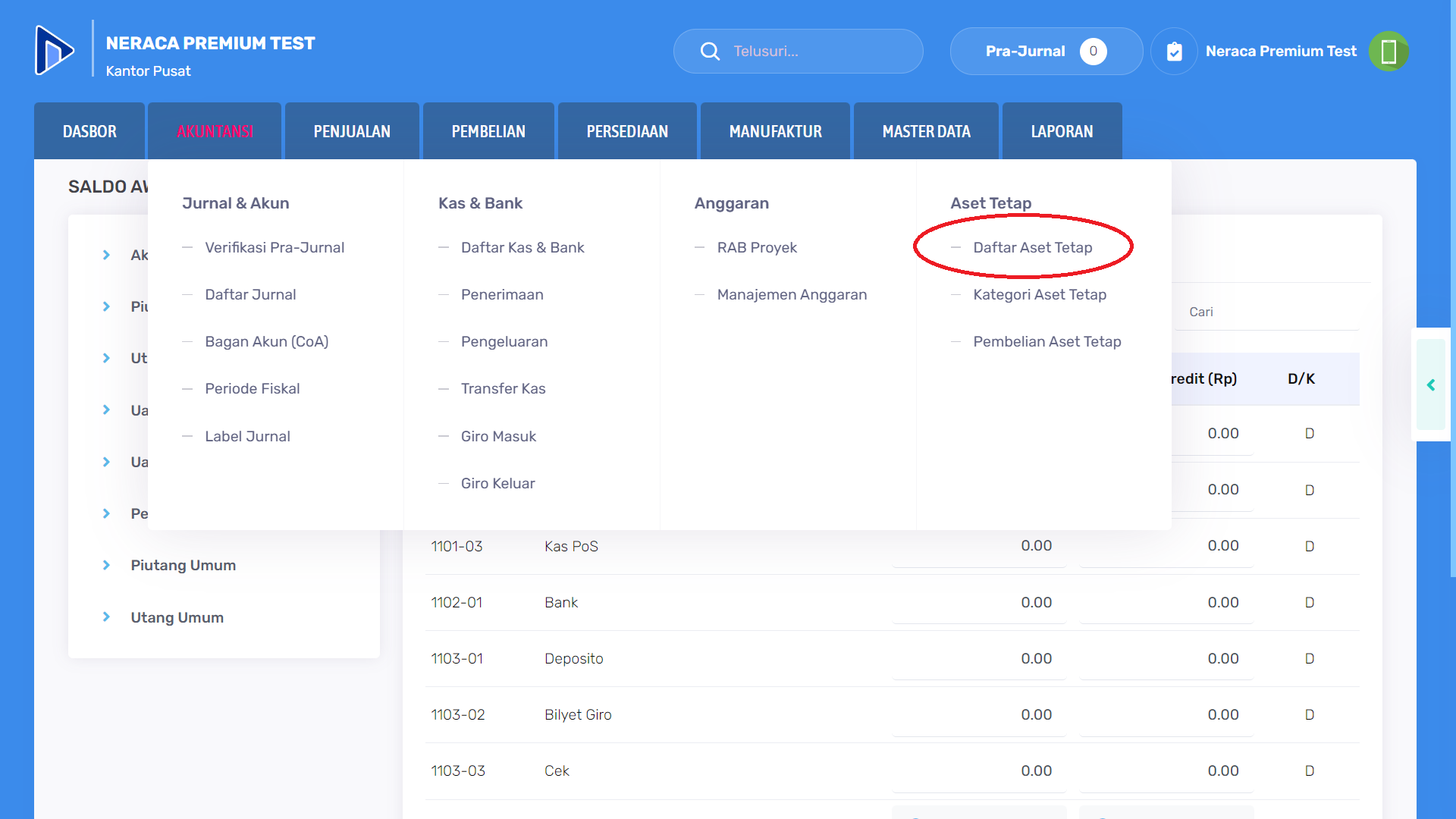The width and height of the screenshot is (1456, 819).
Task: Open the MASTER DATA menu tab
Action: tap(926, 131)
